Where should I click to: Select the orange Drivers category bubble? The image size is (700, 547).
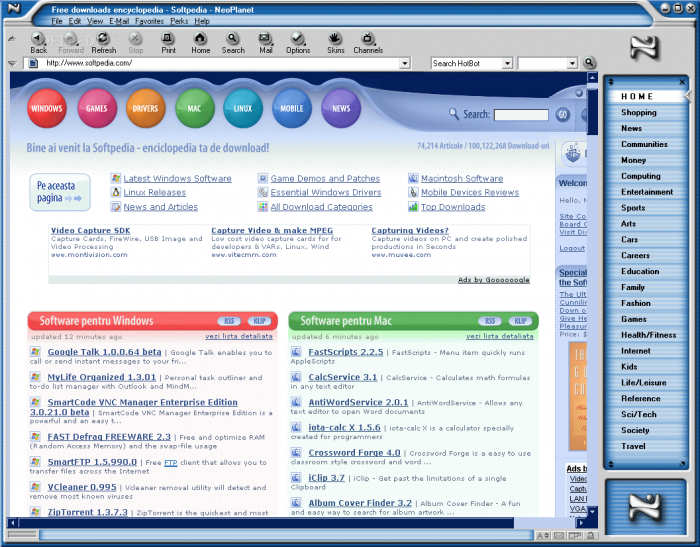(145, 108)
